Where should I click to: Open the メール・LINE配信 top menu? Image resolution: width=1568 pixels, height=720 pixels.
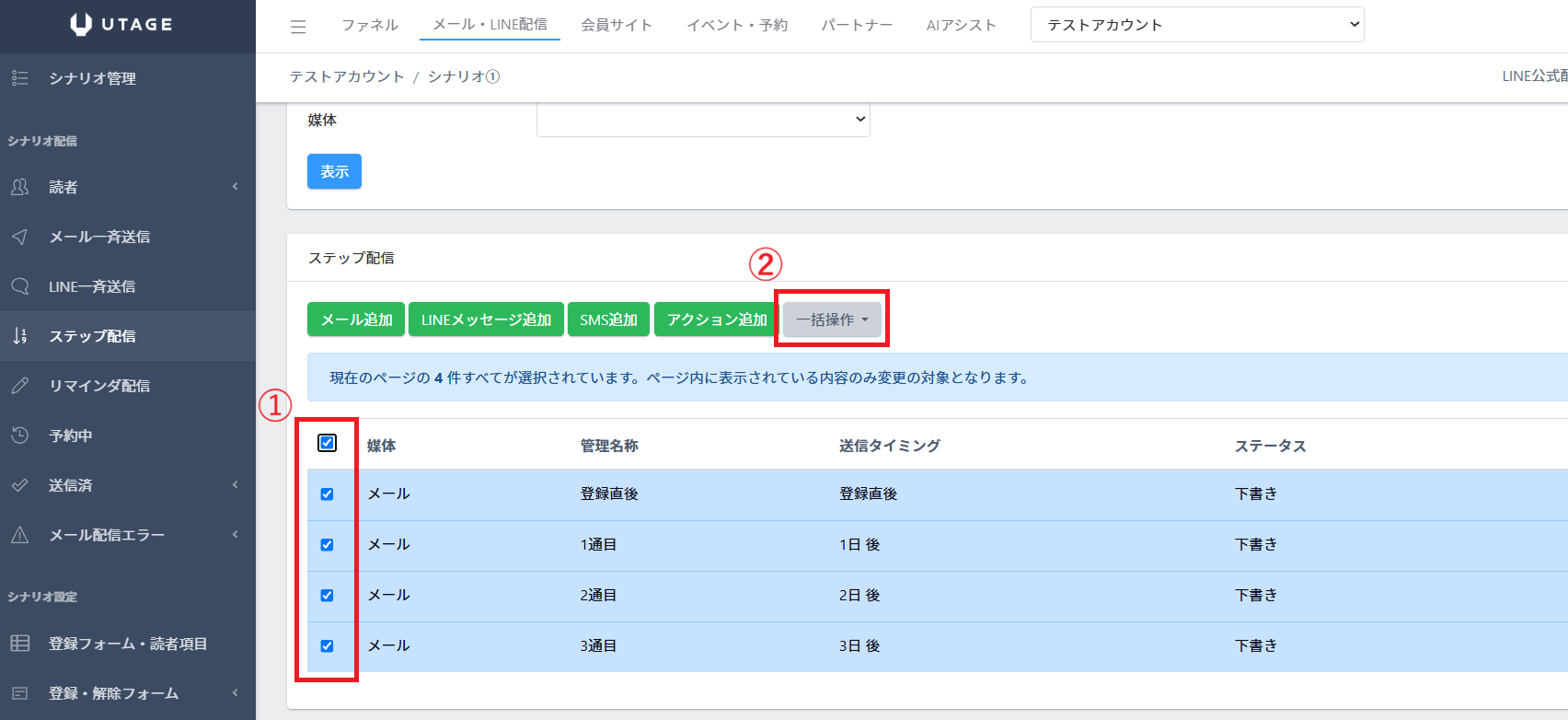point(490,25)
